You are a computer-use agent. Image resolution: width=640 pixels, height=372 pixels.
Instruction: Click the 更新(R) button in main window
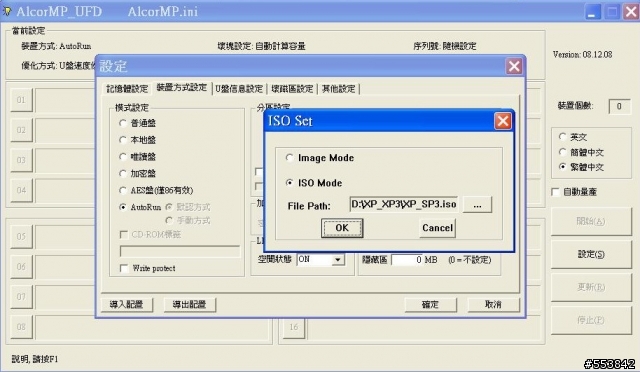coord(591,287)
